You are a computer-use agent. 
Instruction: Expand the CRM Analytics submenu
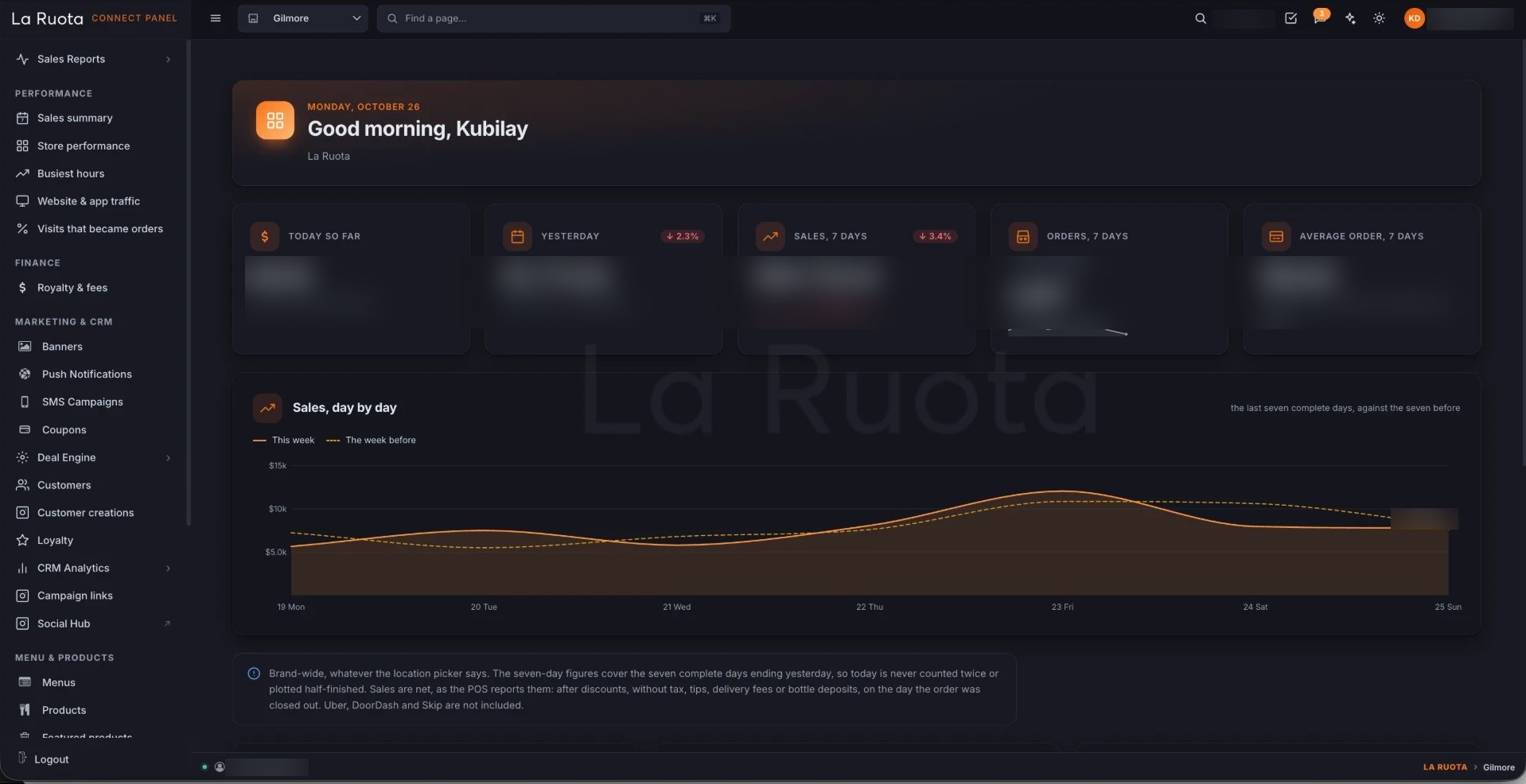coord(94,568)
